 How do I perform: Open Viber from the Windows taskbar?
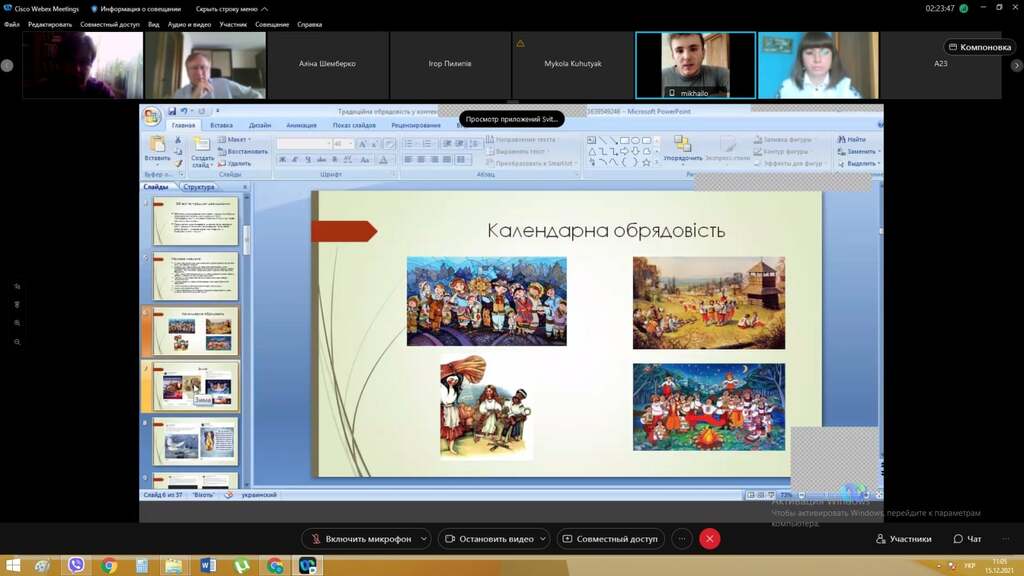coord(76,566)
